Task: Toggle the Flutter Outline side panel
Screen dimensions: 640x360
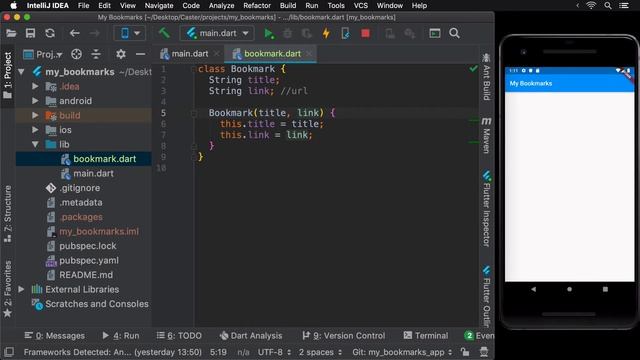Action: click(486, 296)
